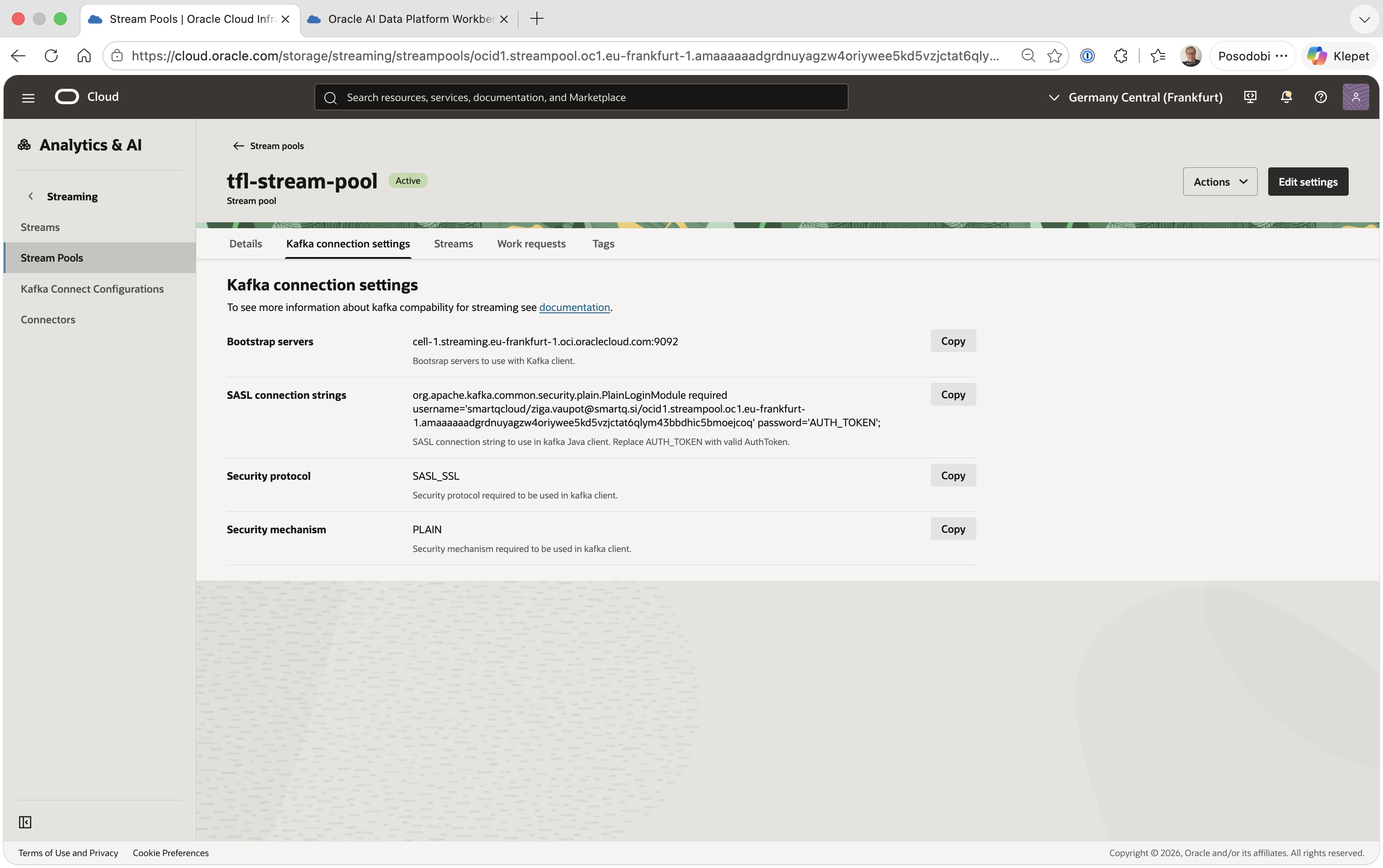Open Terms of Use and Privacy

68,852
